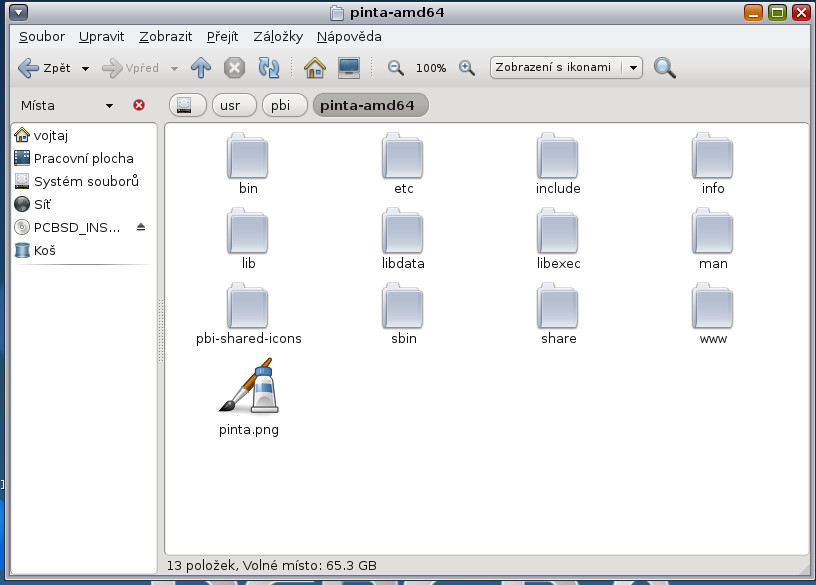Go to the Home folder icon

click(315, 68)
